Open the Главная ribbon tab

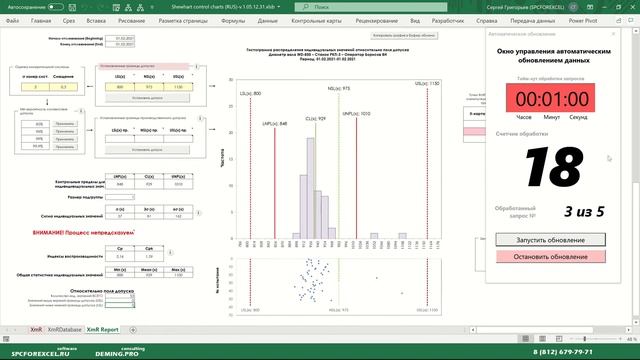point(41,20)
